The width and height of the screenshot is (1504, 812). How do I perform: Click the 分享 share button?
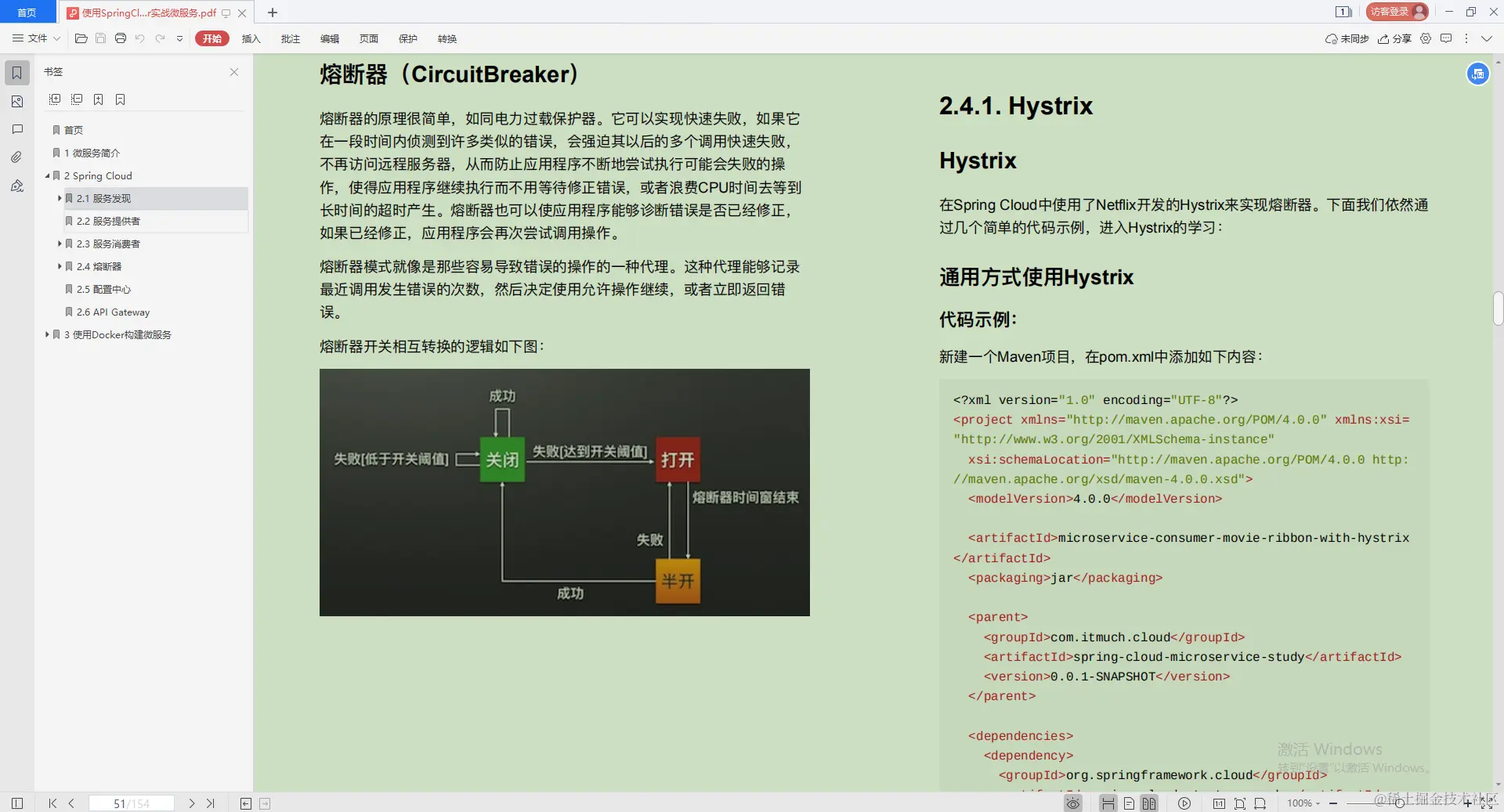point(1395,38)
